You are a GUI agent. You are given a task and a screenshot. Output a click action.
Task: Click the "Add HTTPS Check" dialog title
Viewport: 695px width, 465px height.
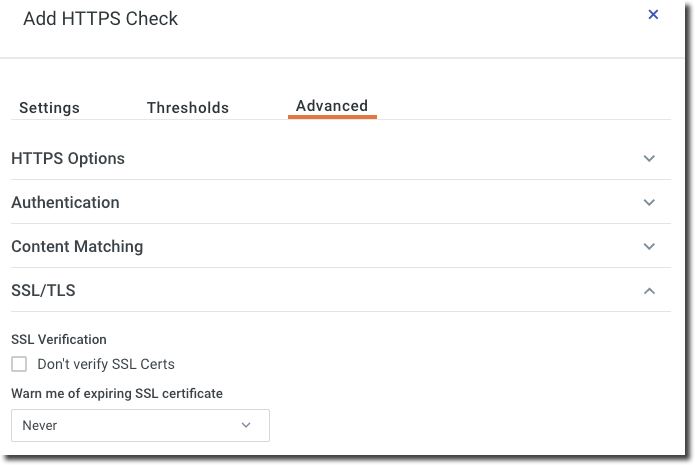point(100,18)
